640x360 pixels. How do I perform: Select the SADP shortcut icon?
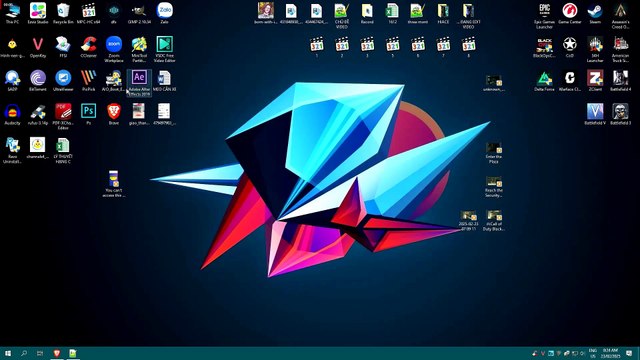12,81
